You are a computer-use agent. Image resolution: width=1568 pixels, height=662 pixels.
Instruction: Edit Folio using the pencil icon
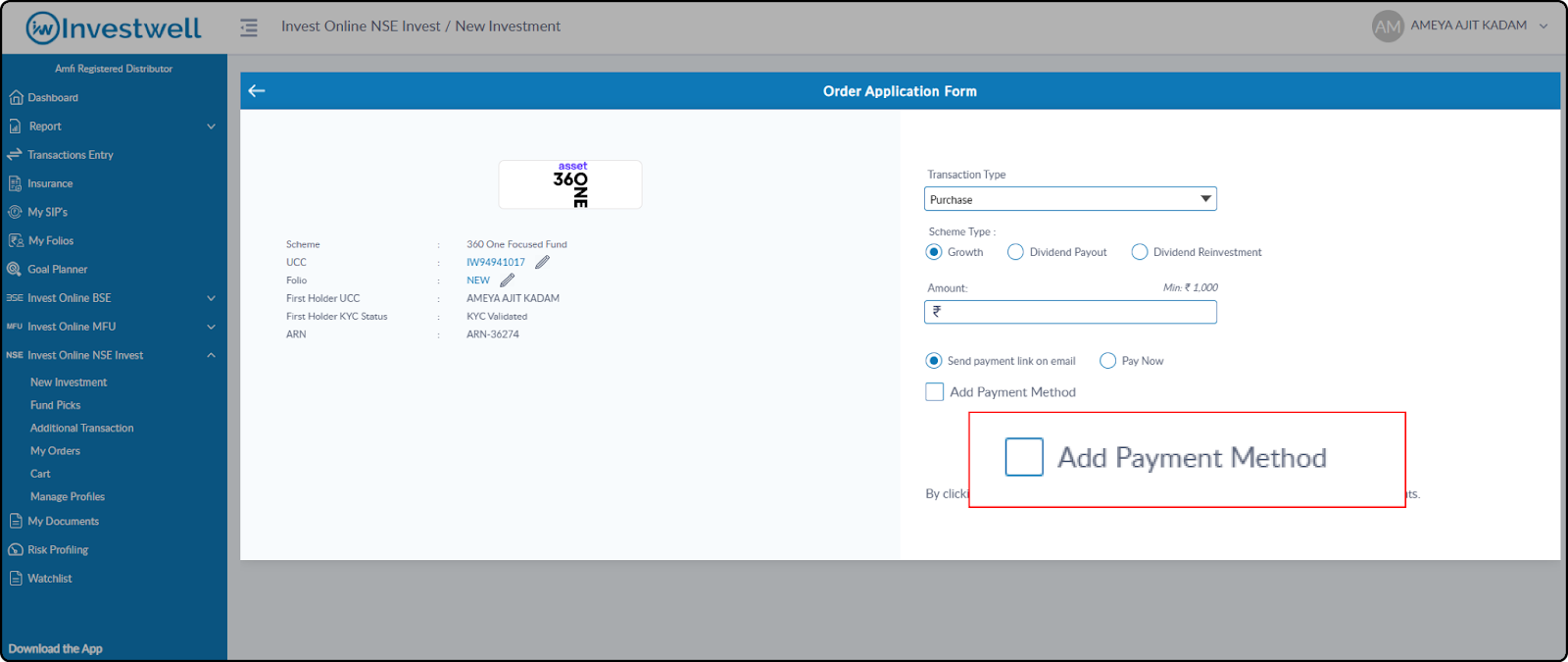(507, 280)
